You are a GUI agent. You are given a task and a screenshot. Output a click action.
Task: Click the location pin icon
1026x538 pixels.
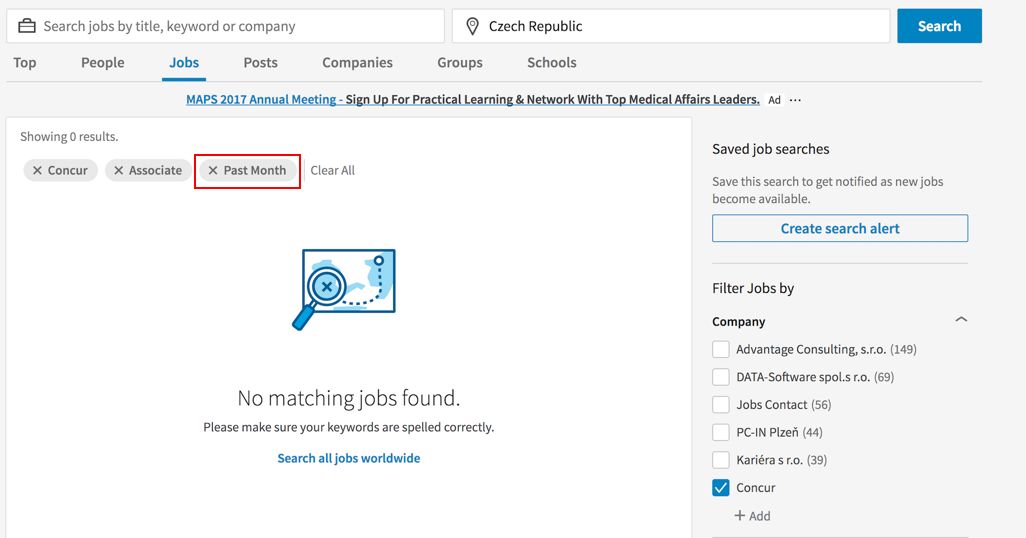pos(473,26)
